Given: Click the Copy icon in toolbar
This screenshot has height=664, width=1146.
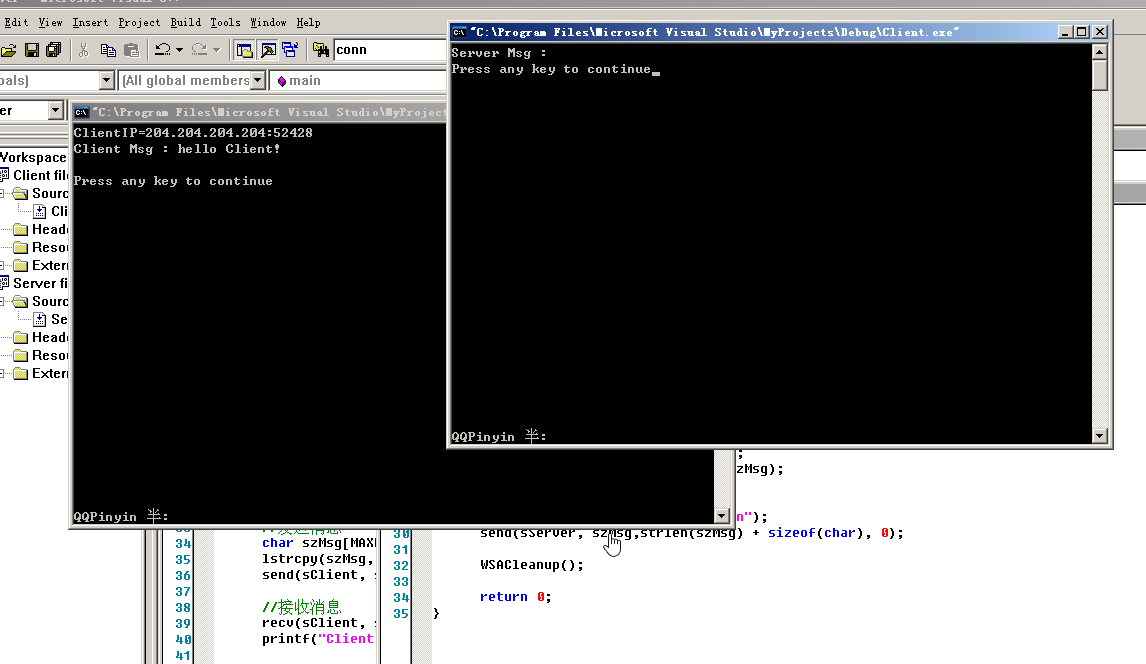Looking at the screenshot, I should point(107,50).
